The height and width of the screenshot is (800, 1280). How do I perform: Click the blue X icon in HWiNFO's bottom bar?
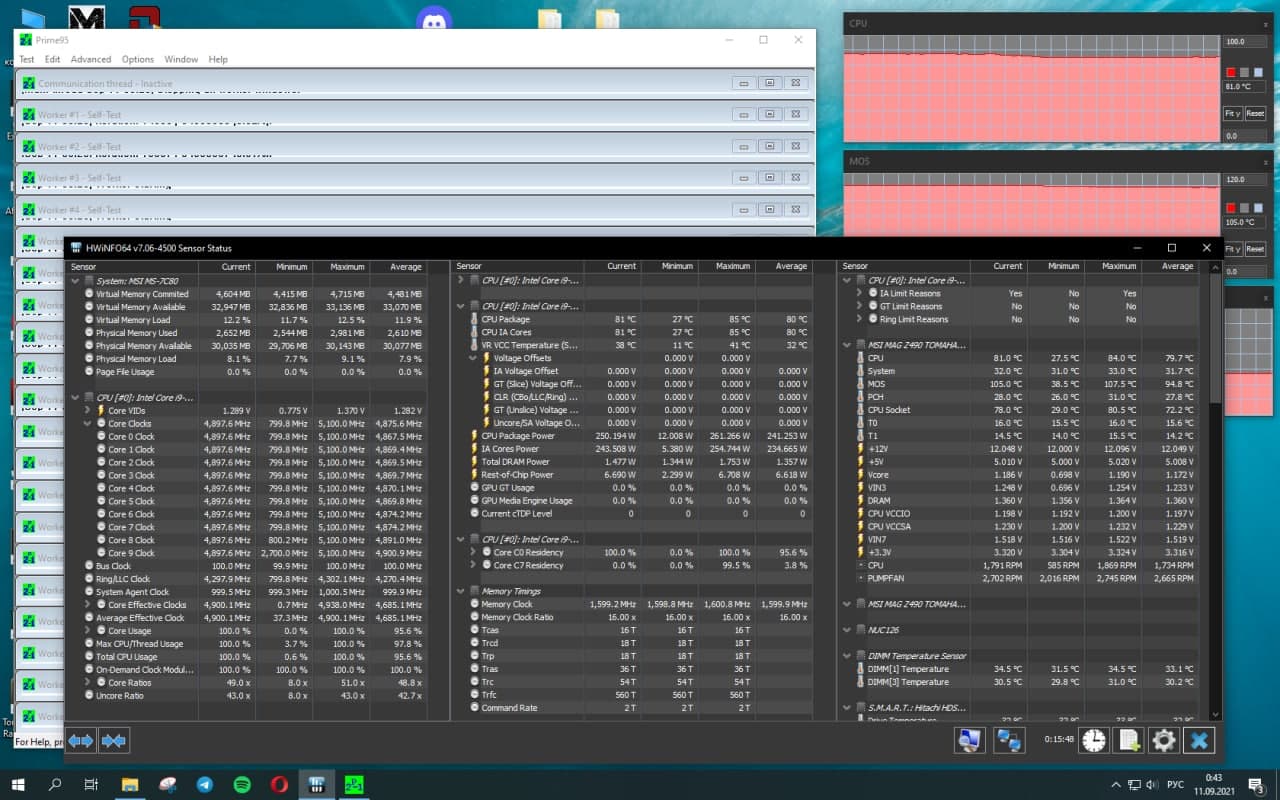[1199, 740]
